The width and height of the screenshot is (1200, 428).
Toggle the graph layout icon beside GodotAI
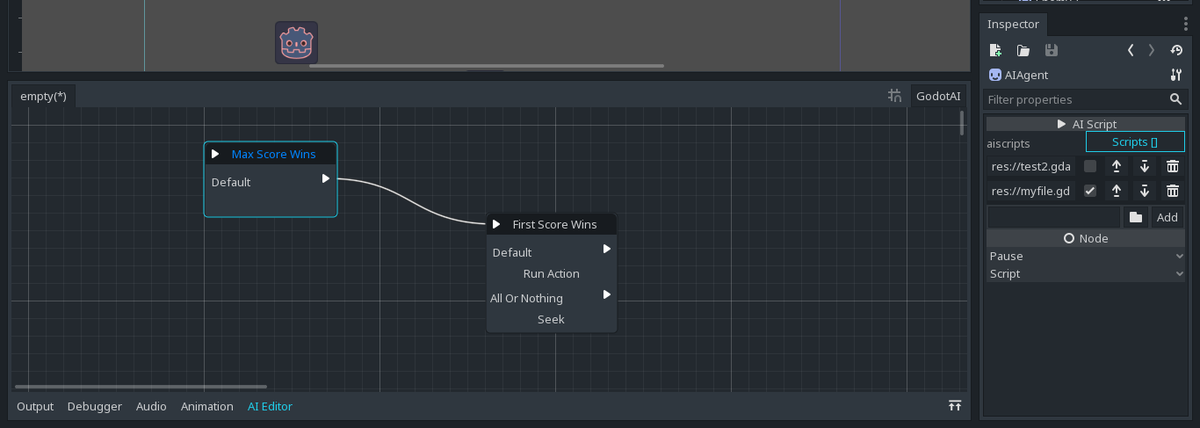pos(895,96)
